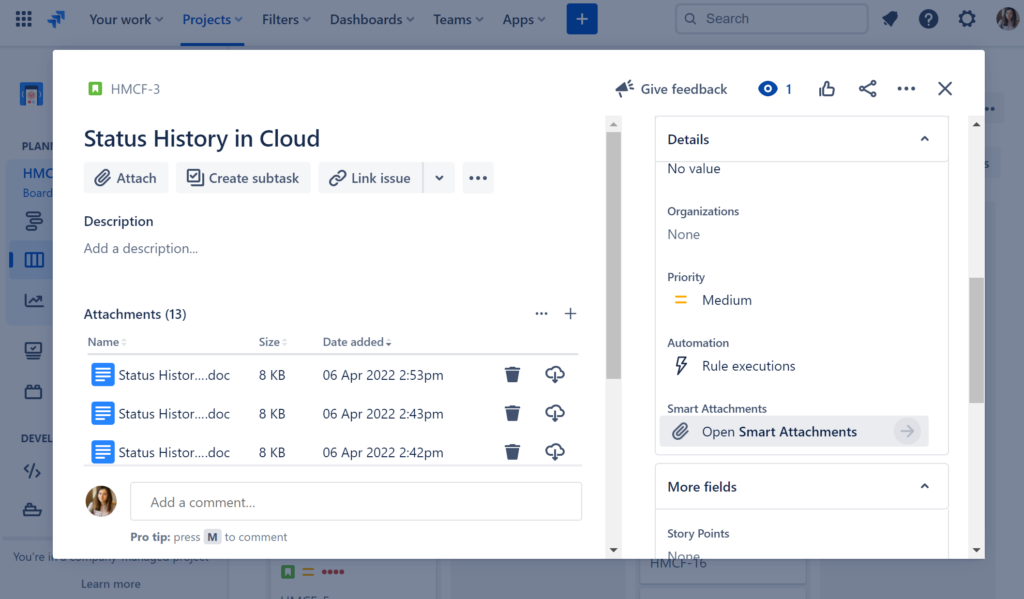
Task: Open the dropdown next to Link issue
Action: tap(439, 177)
